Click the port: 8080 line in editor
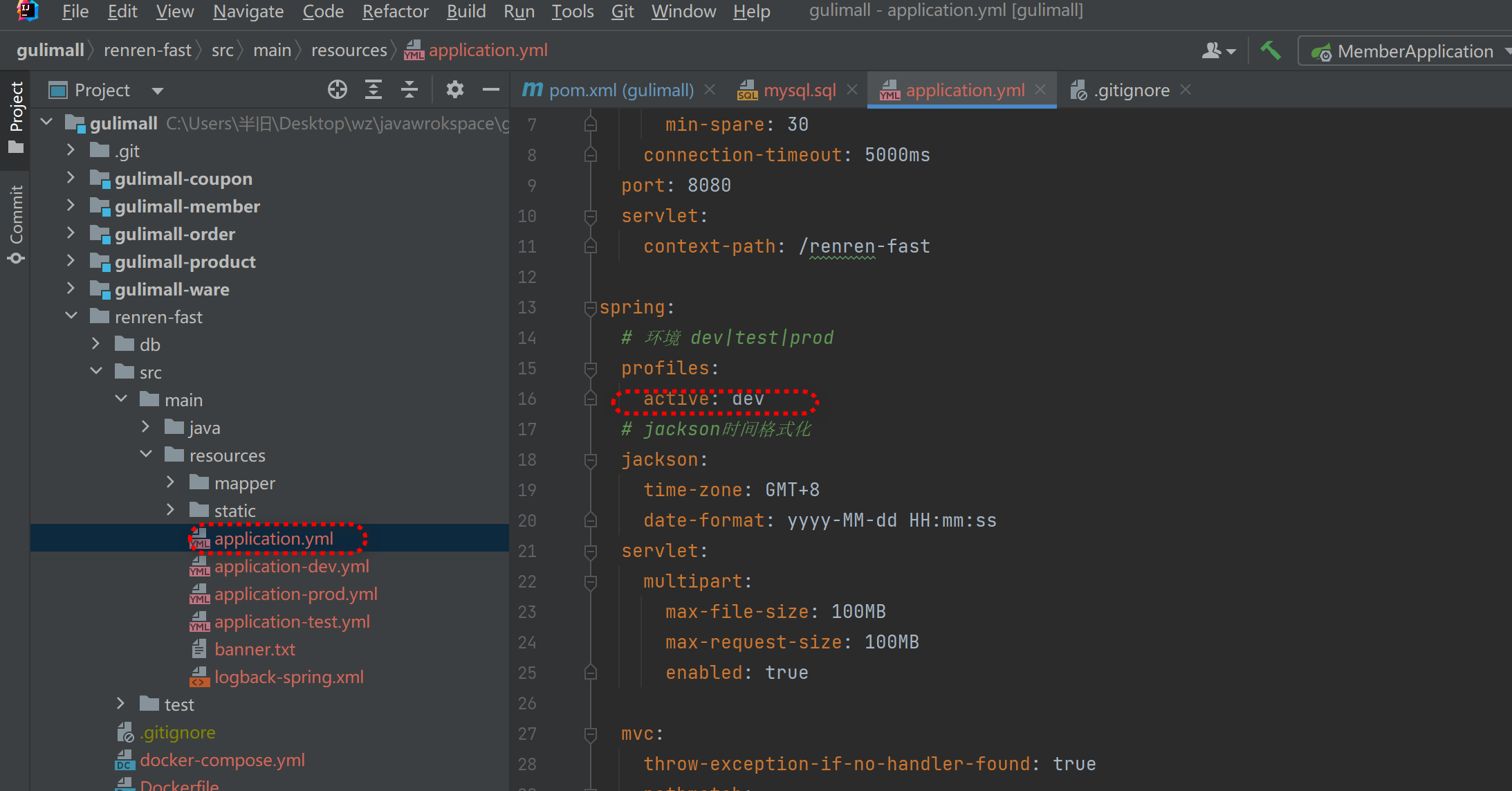This screenshot has height=791, width=1512. point(676,185)
